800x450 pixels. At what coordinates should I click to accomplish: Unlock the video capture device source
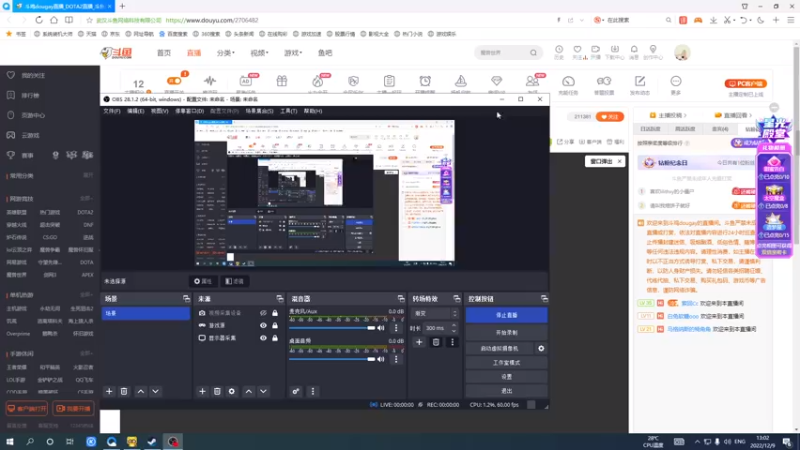click(x=275, y=313)
